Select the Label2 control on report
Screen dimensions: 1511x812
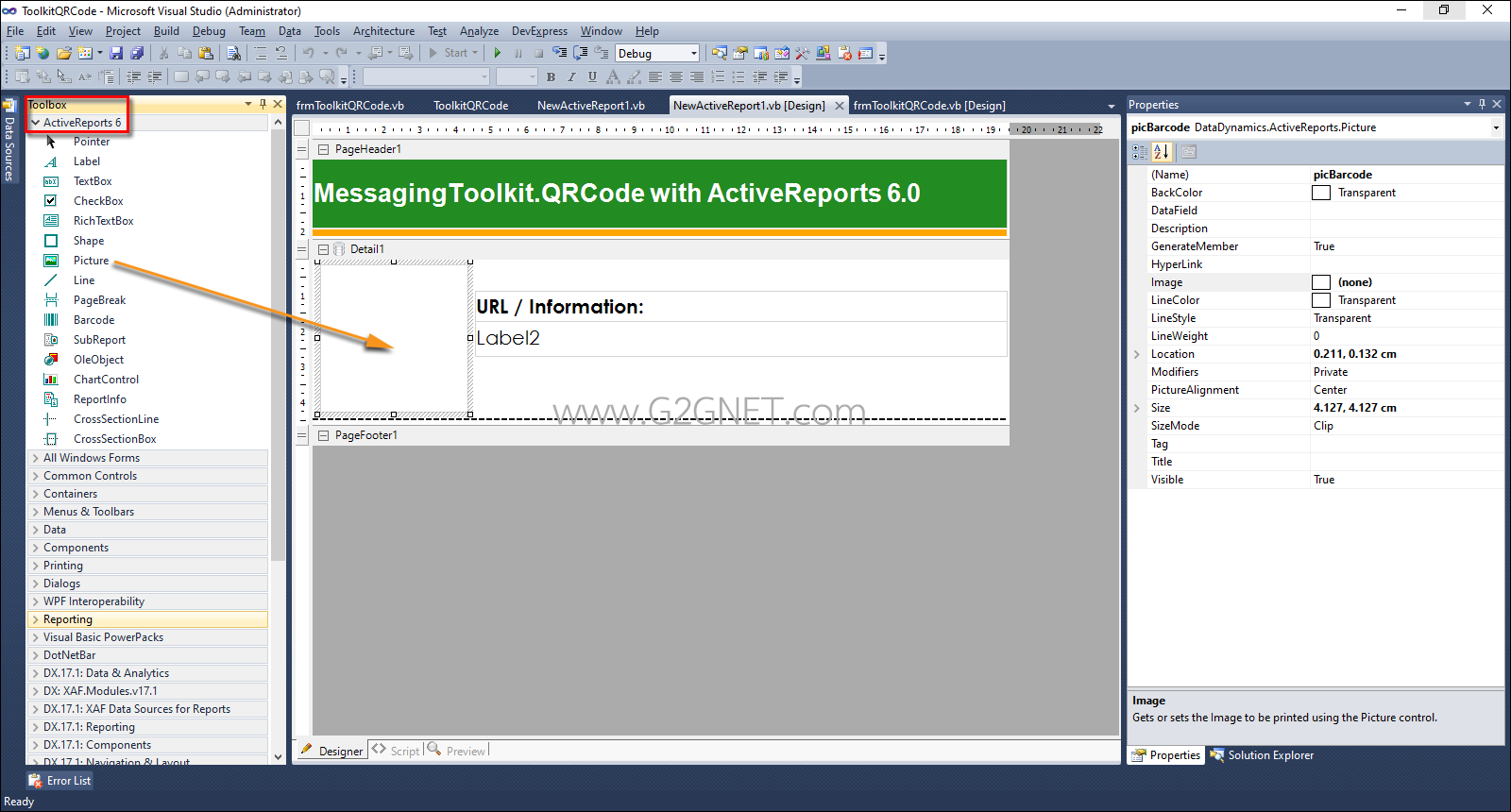point(740,339)
